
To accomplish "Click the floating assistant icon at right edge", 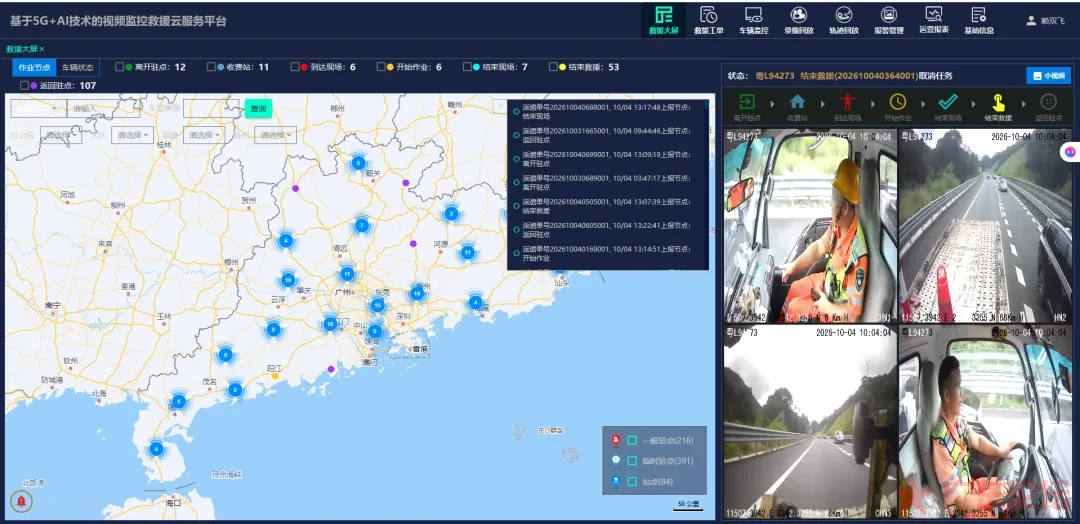I will pos(1070,151).
